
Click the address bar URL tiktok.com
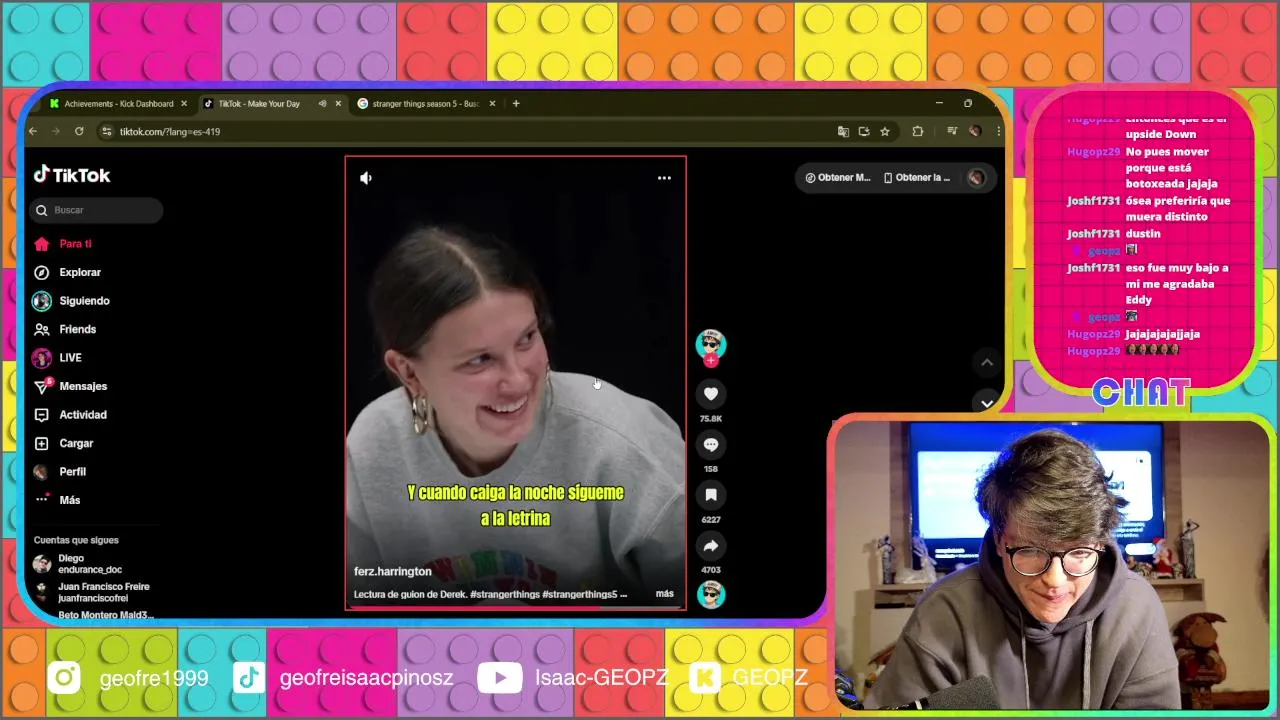[x=170, y=132]
